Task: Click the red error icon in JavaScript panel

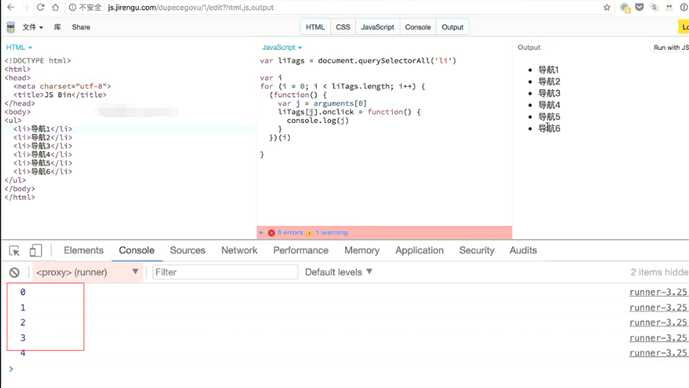Action: 272,233
